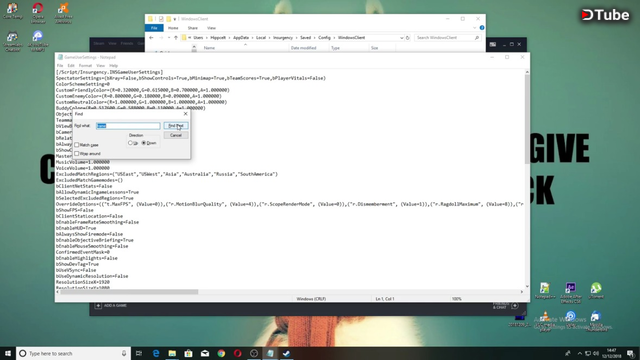Open VLC media player desktop icon
Image resolution: width=640 pixels, height=360 pixels.
[545, 322]
